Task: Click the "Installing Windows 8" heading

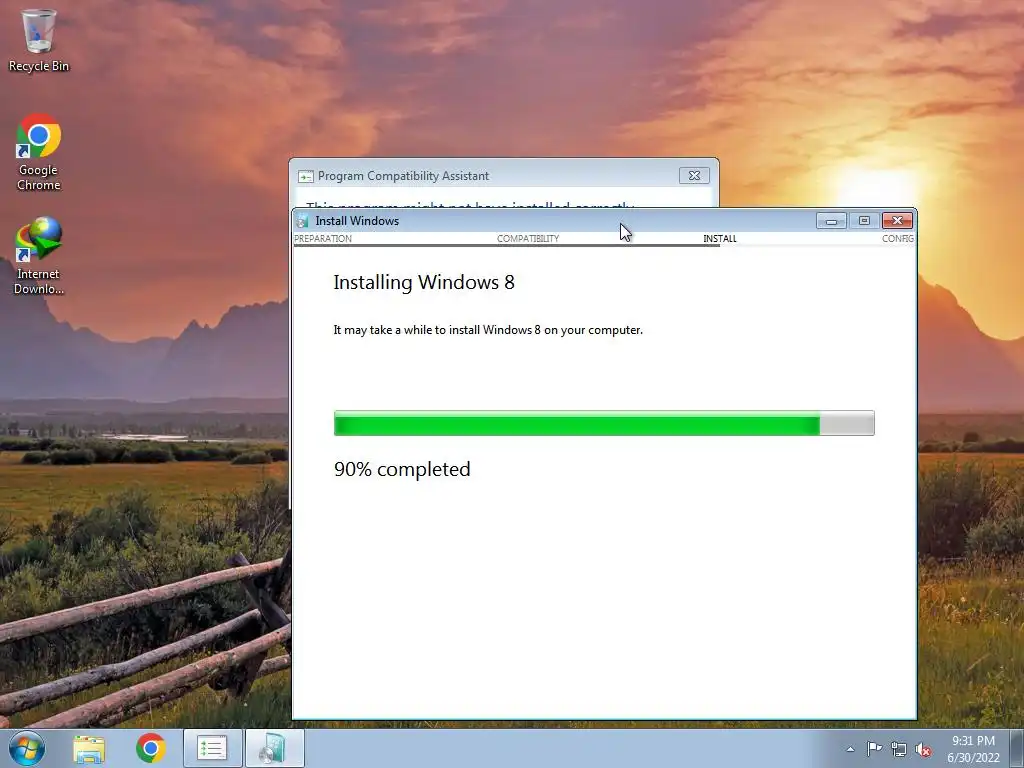Action: coord(424,282)
